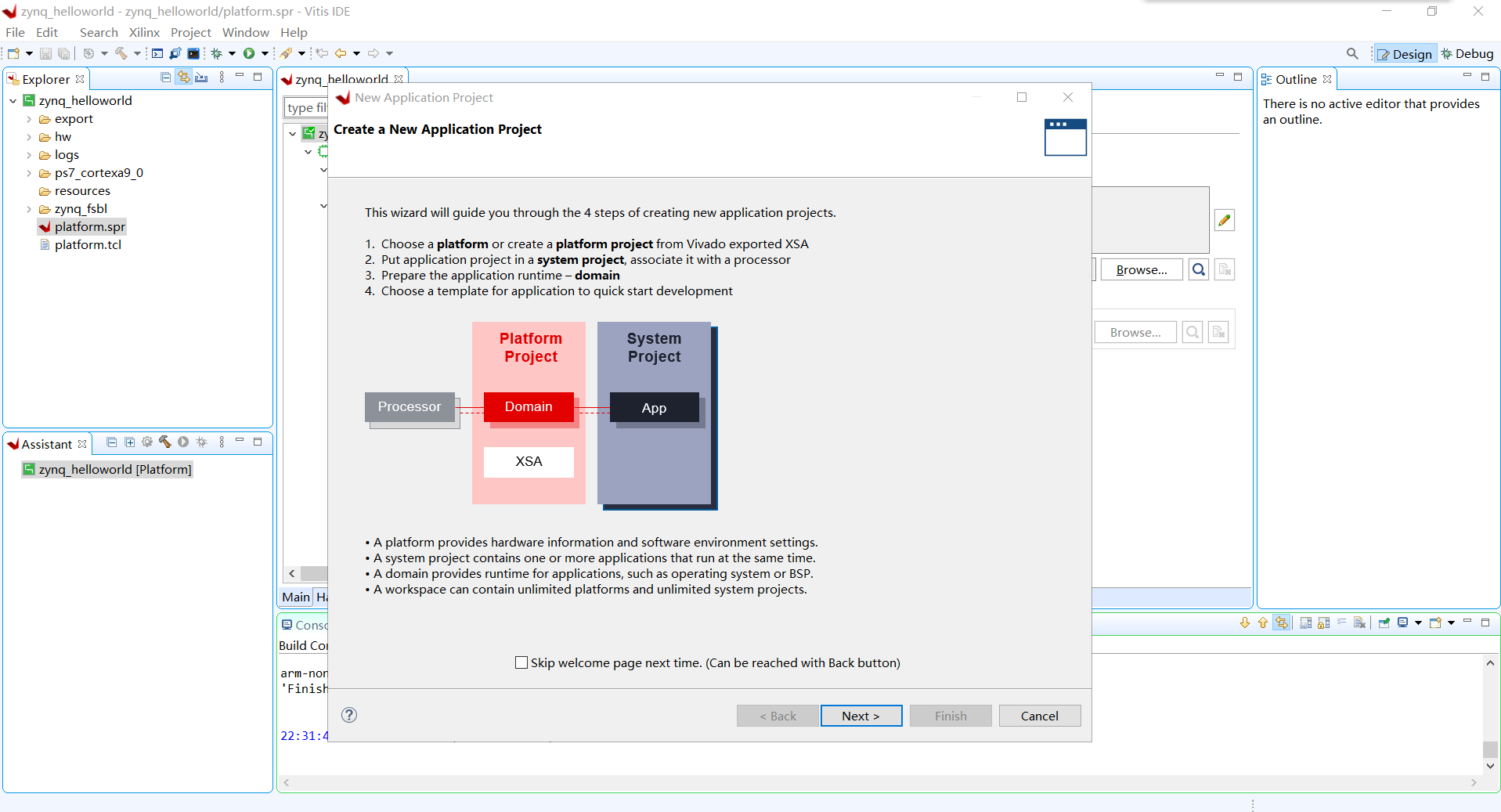Click the search magnifier beside first Browse button
This screenshot has width=1501, height=812.
click(x=1199, y=270)
